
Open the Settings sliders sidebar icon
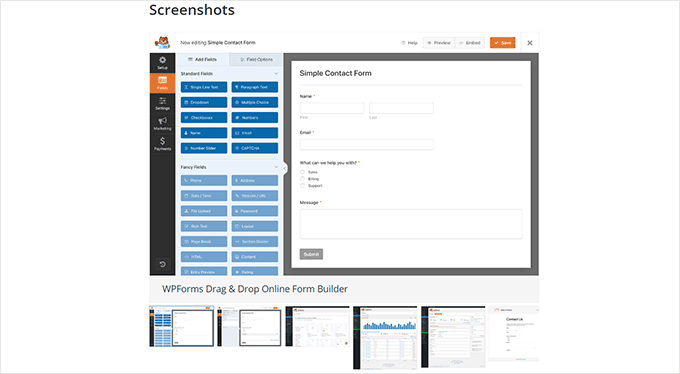click(x=162, y=103)
